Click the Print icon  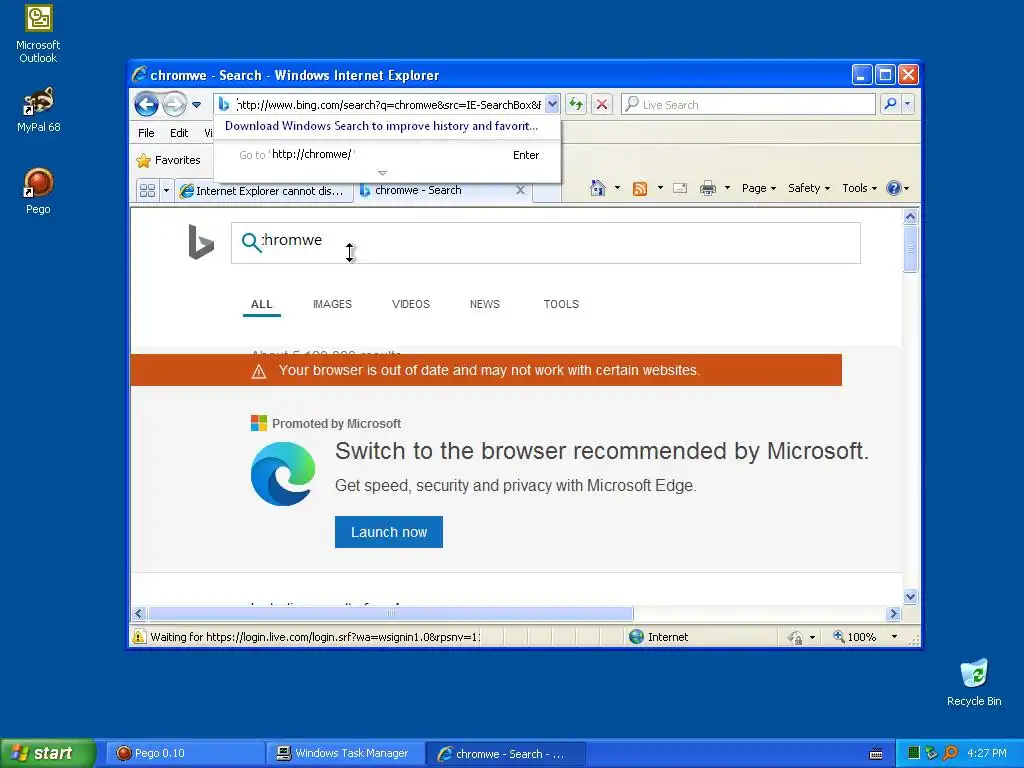(708, 188)
